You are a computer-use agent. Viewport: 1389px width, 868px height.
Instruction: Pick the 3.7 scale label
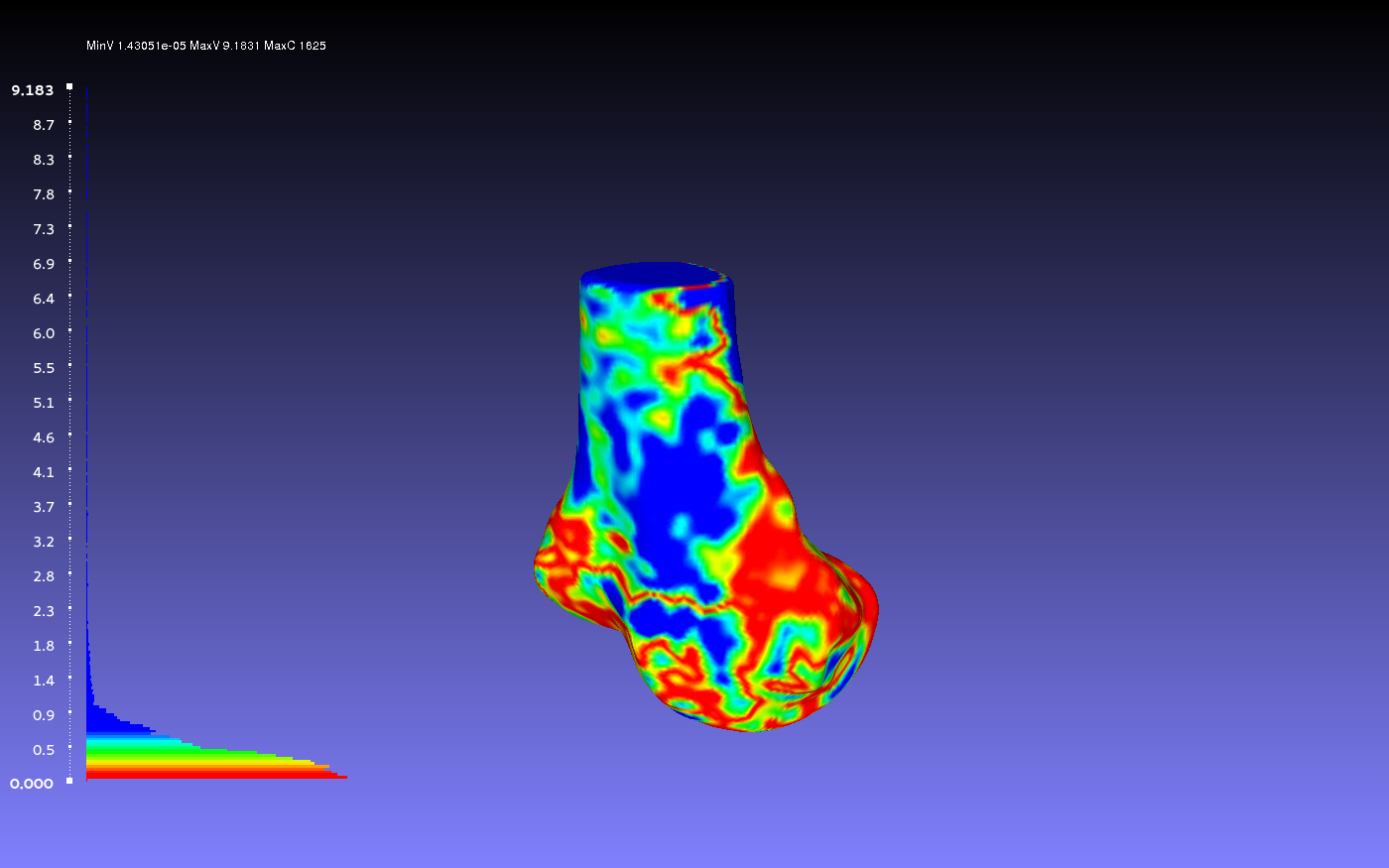[44, 507]
